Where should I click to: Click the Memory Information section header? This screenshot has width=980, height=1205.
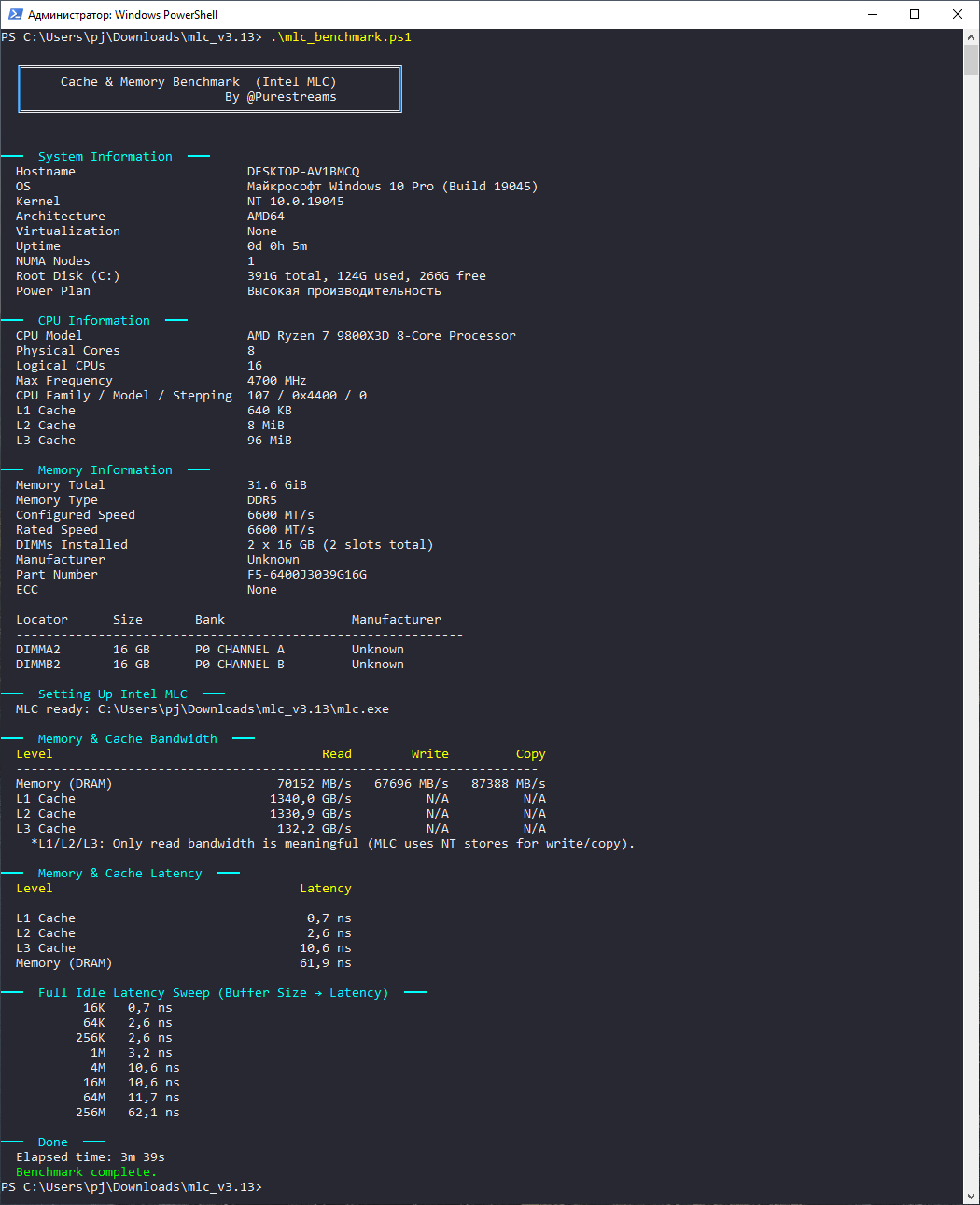point(105,470)
